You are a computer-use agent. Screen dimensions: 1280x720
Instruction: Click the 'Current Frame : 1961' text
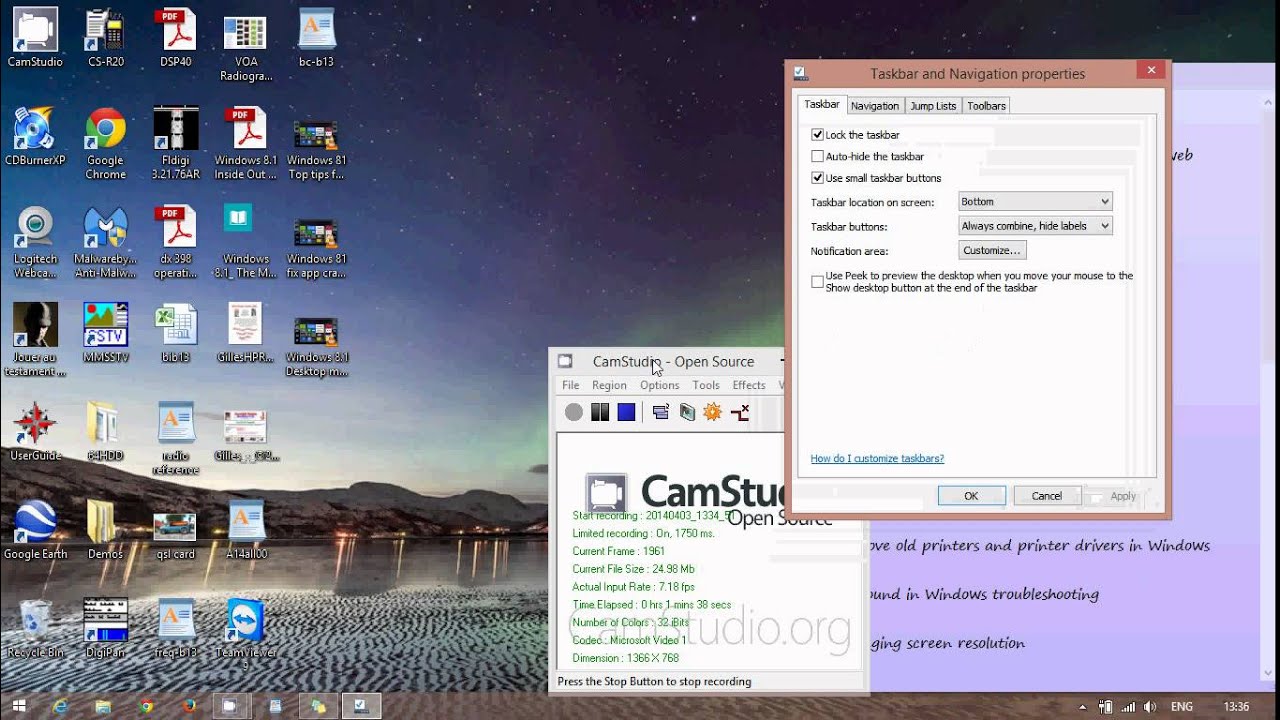(x=618, y=551)
